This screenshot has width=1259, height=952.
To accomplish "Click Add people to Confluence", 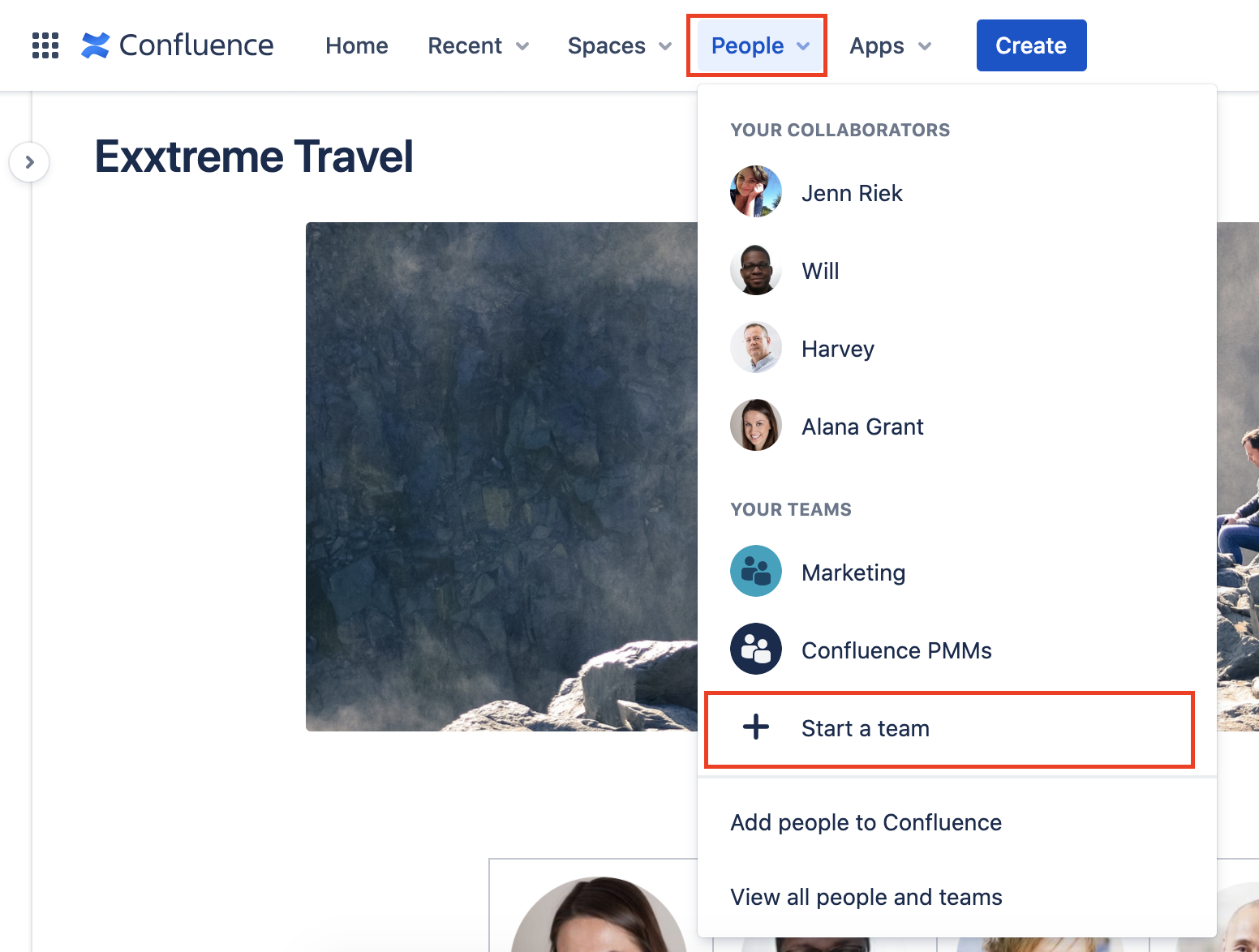I will point(866,822).
